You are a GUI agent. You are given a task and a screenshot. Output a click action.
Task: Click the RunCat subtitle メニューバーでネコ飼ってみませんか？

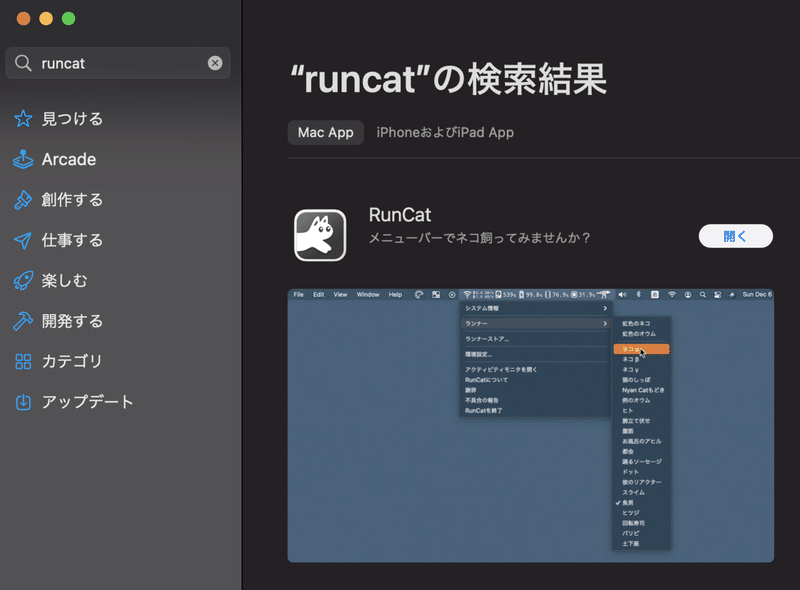[479, 238]
